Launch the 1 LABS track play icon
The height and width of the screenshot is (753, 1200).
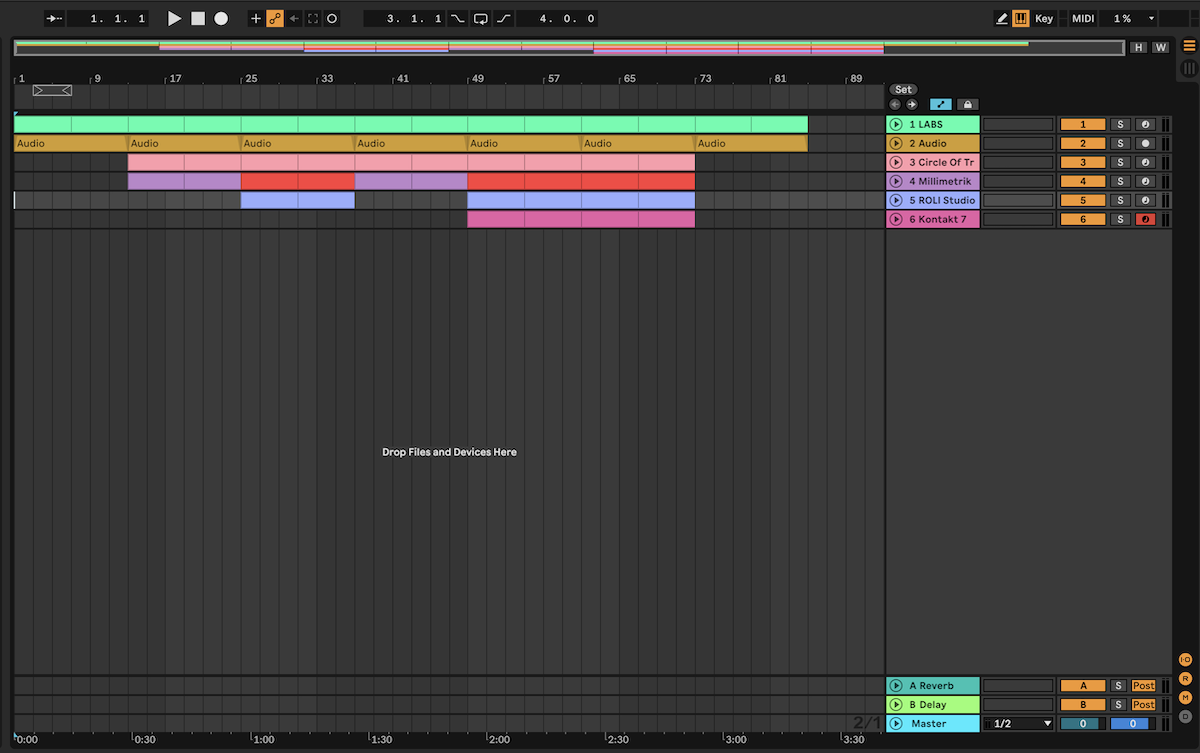(896, 124)
